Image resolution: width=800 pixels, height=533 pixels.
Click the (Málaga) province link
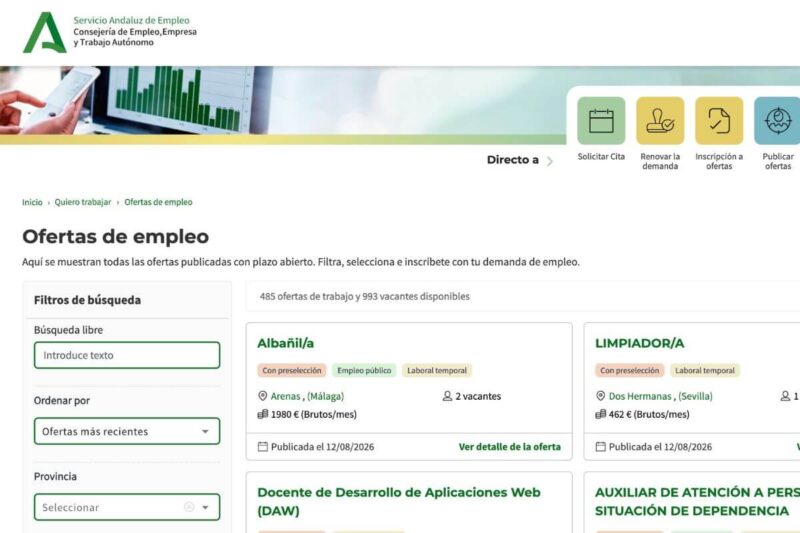coord(326,396)
